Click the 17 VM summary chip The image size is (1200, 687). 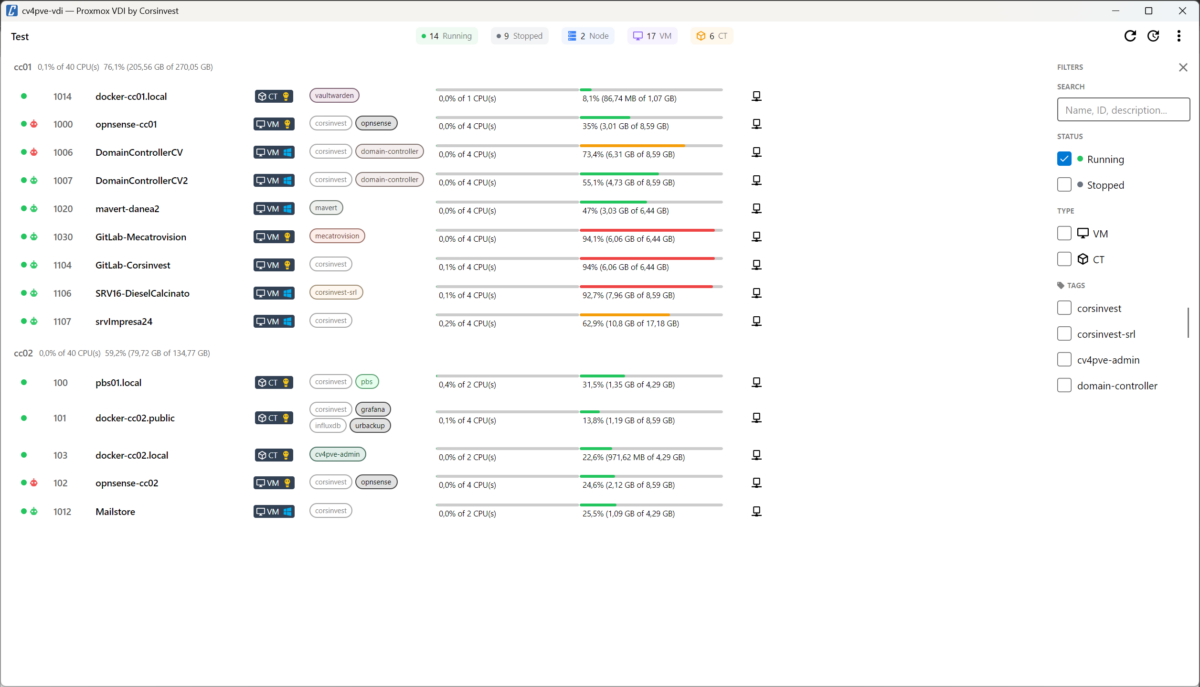click(x=652, y=36)
